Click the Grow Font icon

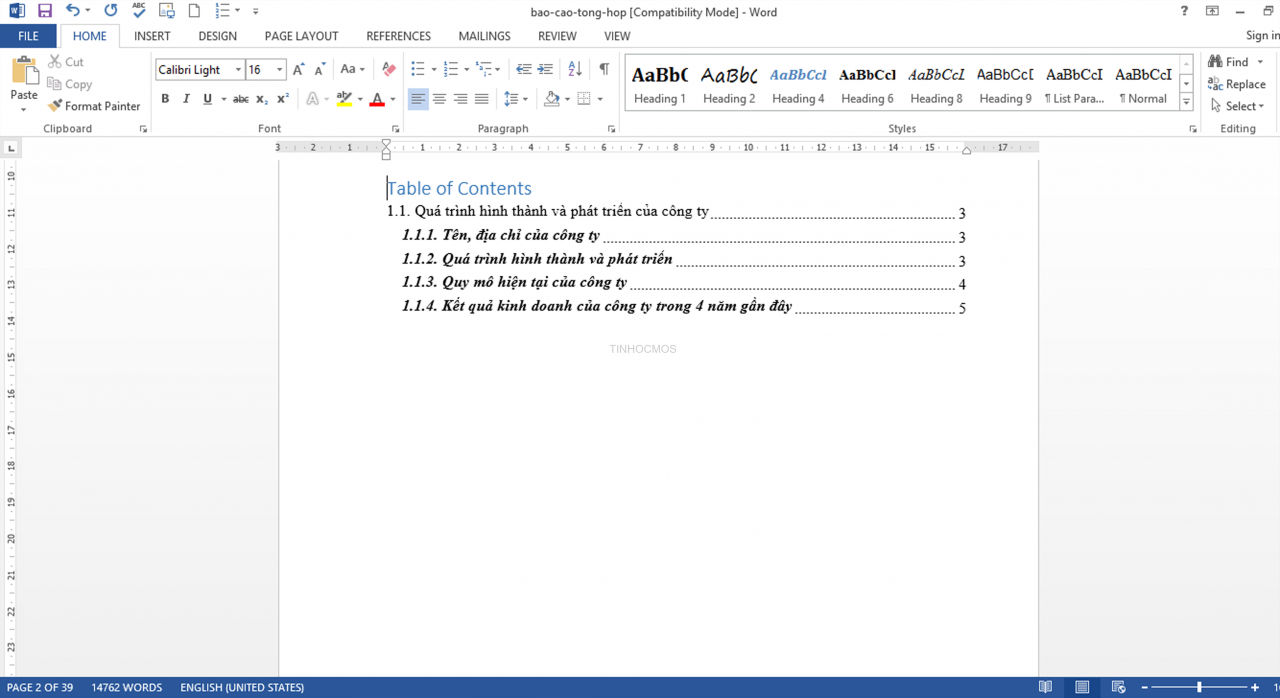(298, 69)
